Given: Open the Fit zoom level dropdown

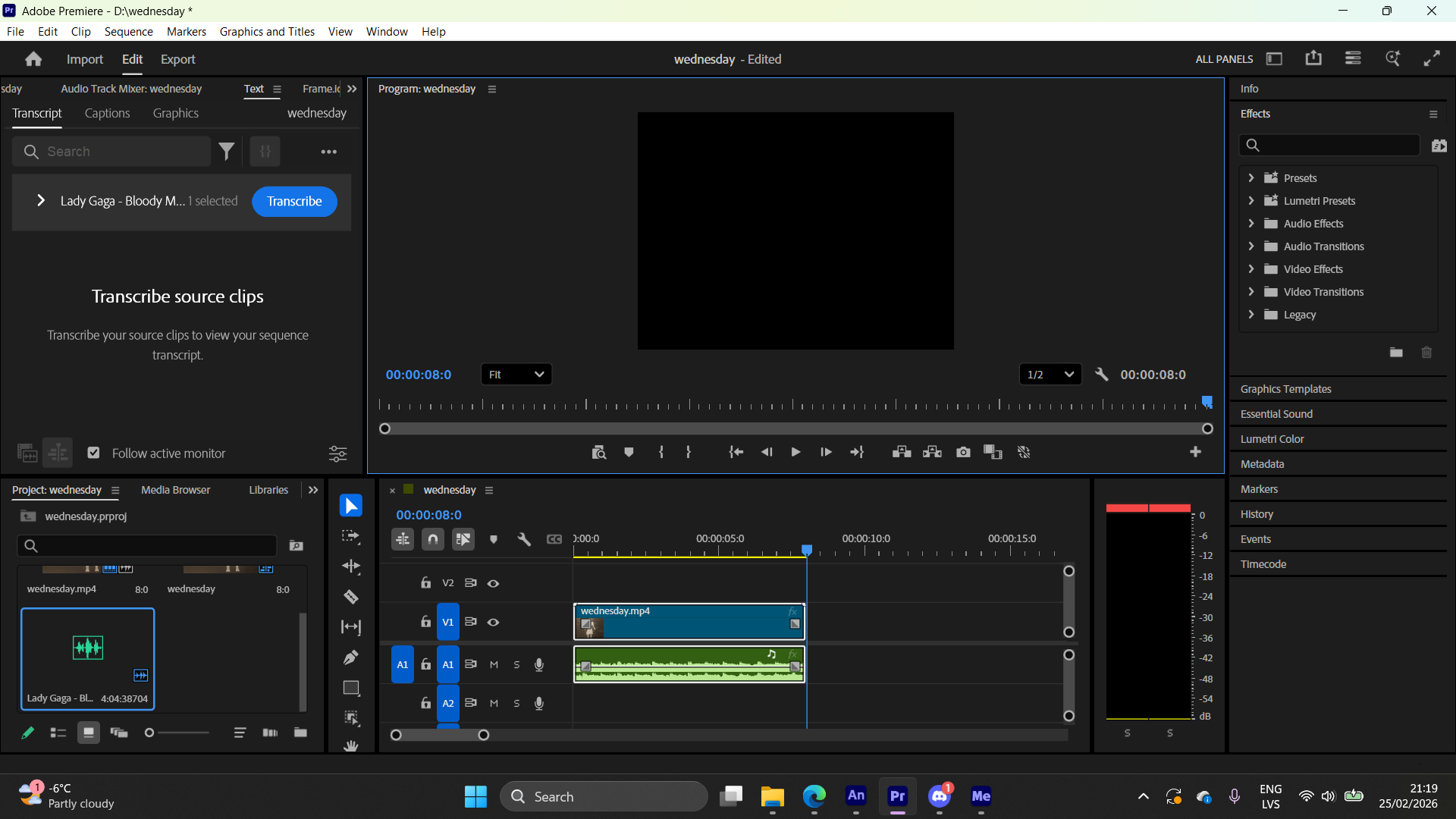Looking at the screenshot, I should tap(516, 375).
